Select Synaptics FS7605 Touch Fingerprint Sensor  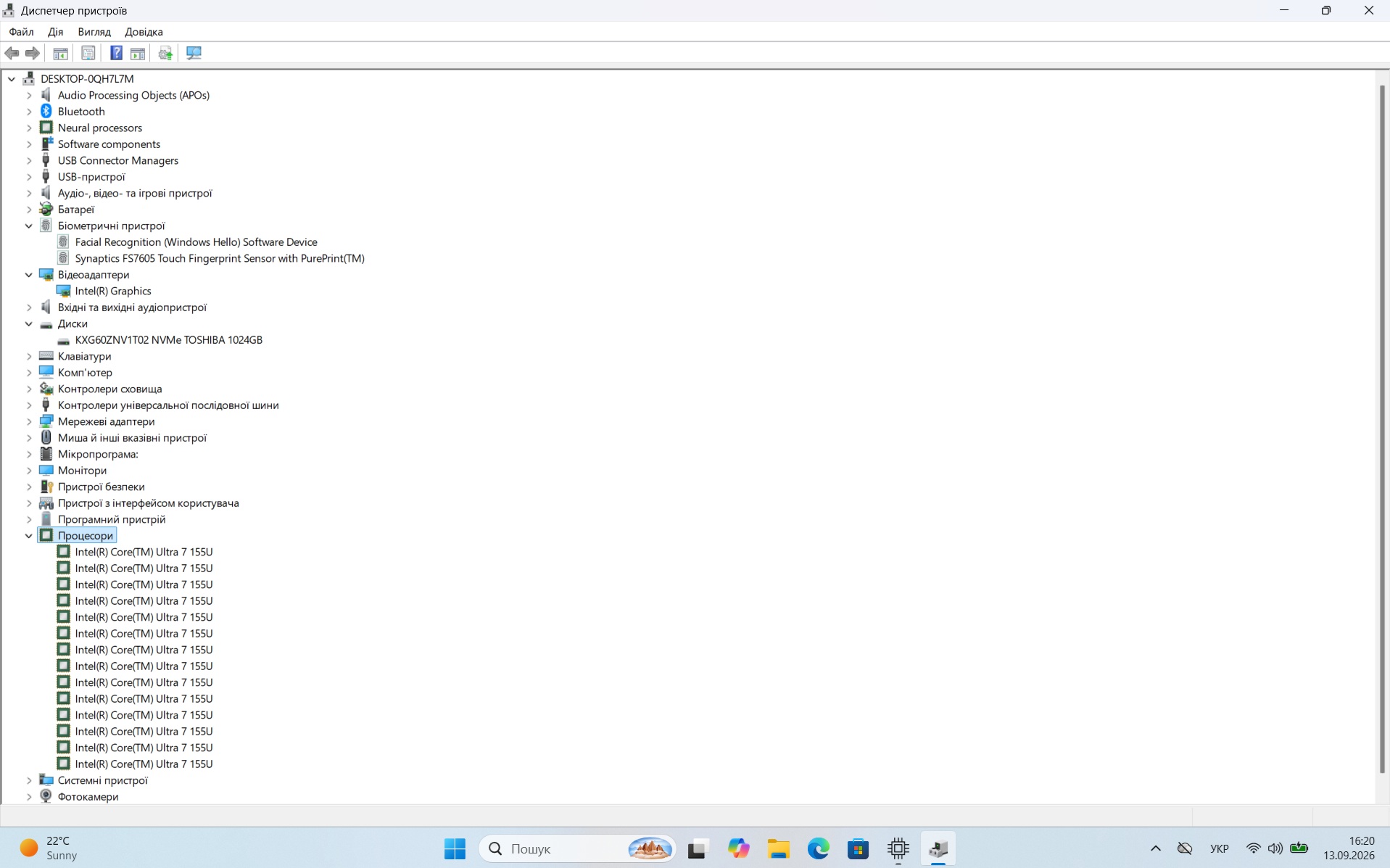(x=220, y=258)
